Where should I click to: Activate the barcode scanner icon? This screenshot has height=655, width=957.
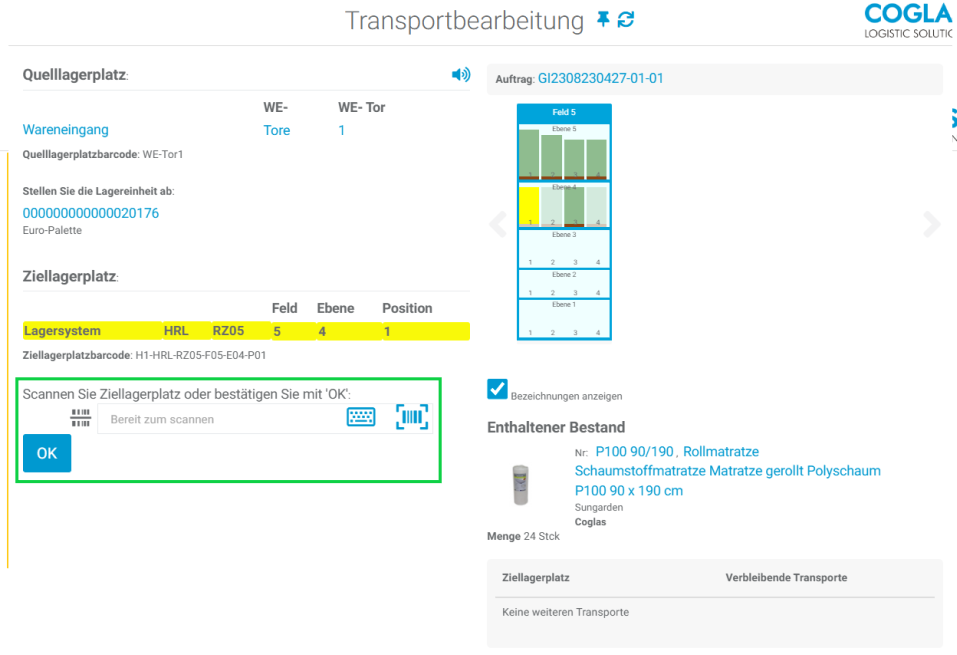[411, 418]
